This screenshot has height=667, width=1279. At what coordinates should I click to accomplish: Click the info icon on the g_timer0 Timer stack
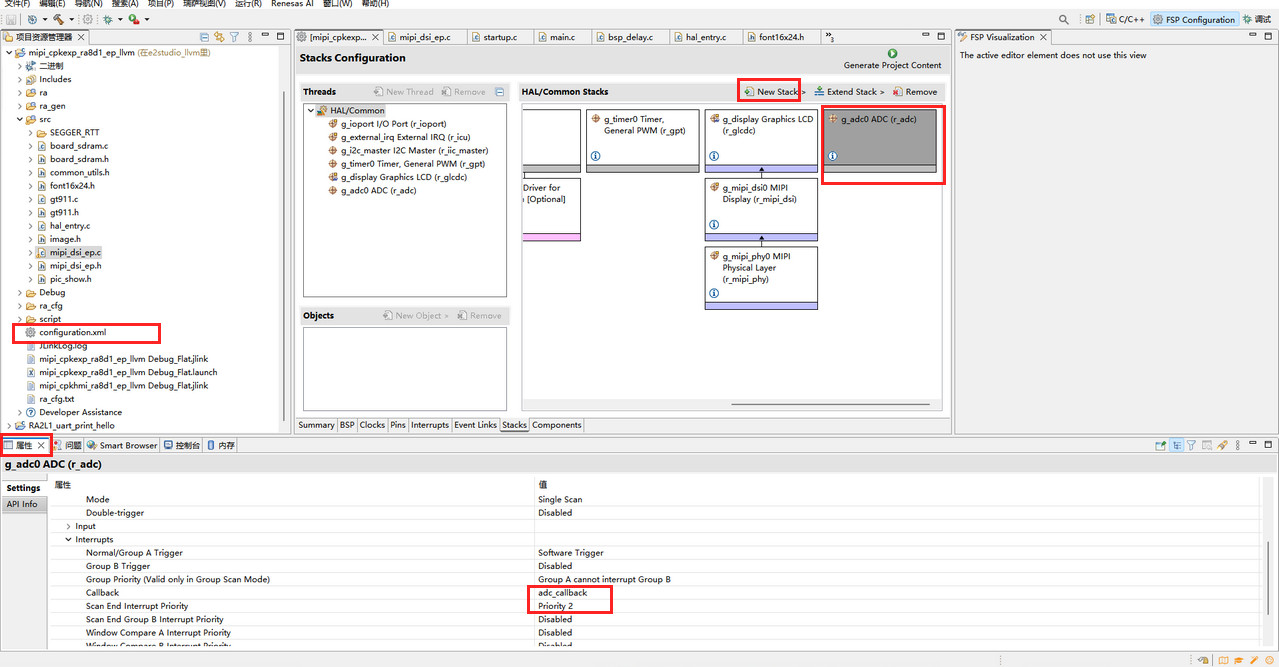click(x=595, y=156)
